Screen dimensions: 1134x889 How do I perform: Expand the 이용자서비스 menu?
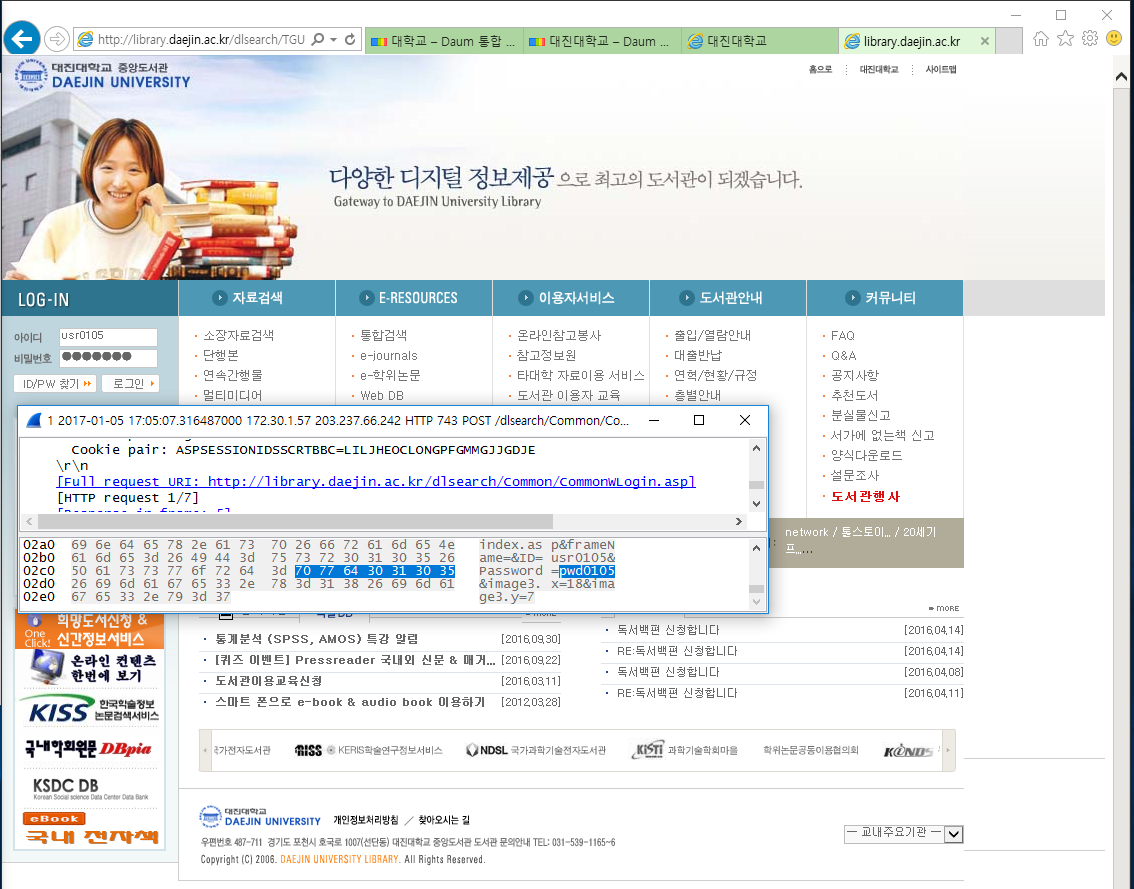[571, 298]
